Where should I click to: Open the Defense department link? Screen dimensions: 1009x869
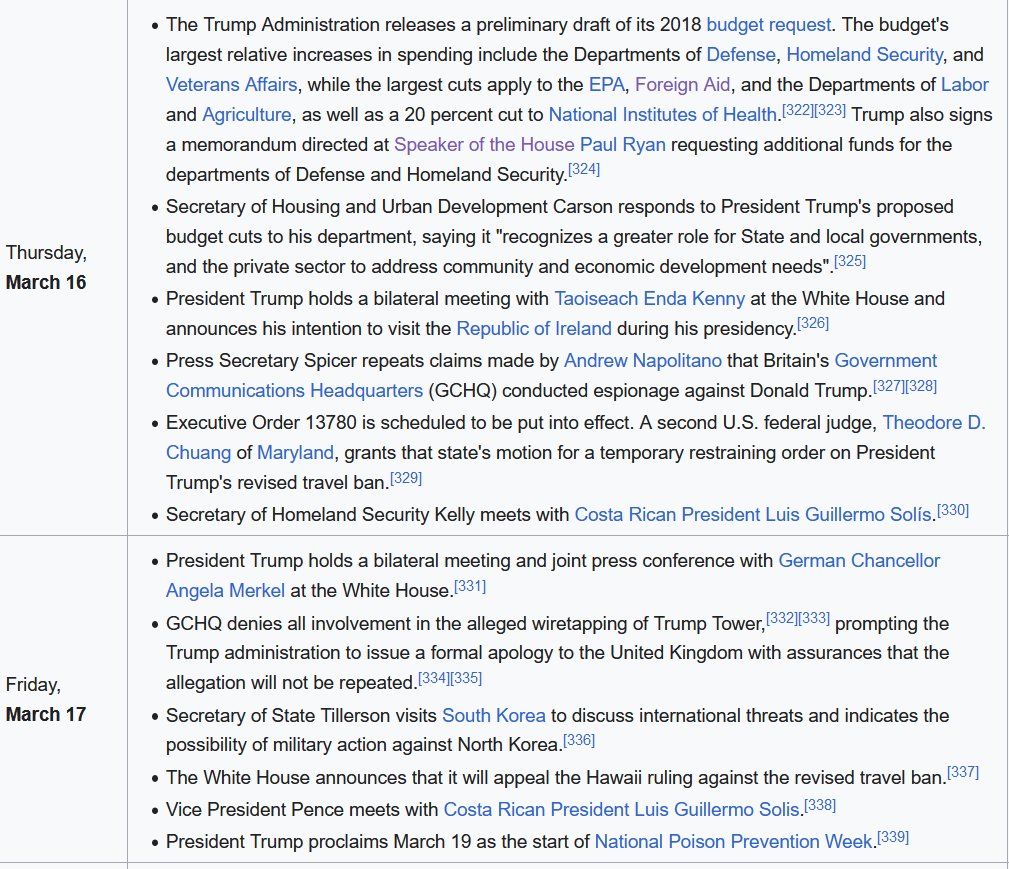(x=741, y=55)
